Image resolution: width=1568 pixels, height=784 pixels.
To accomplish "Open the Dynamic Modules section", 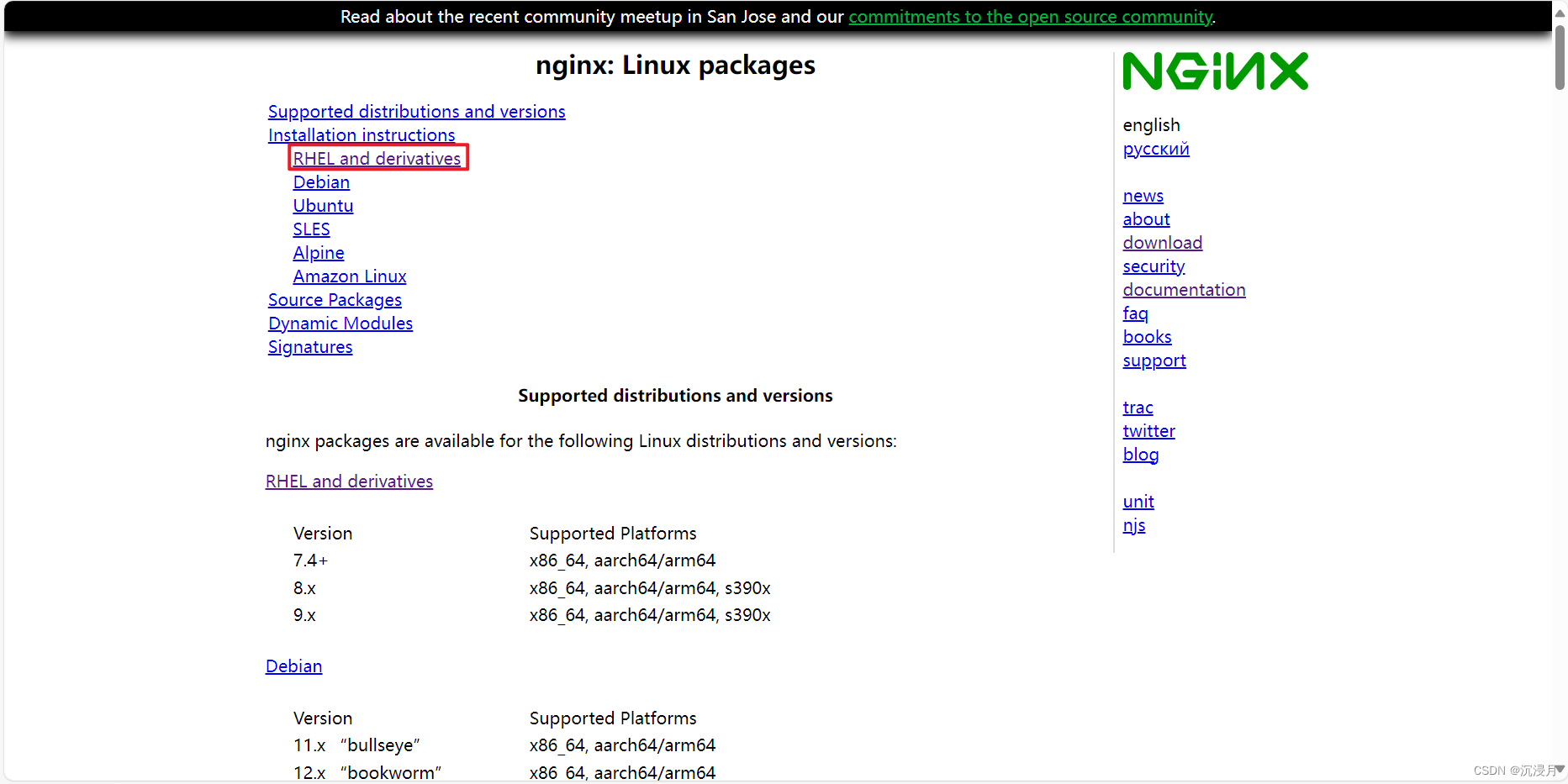I will click(x=340, y=323).
